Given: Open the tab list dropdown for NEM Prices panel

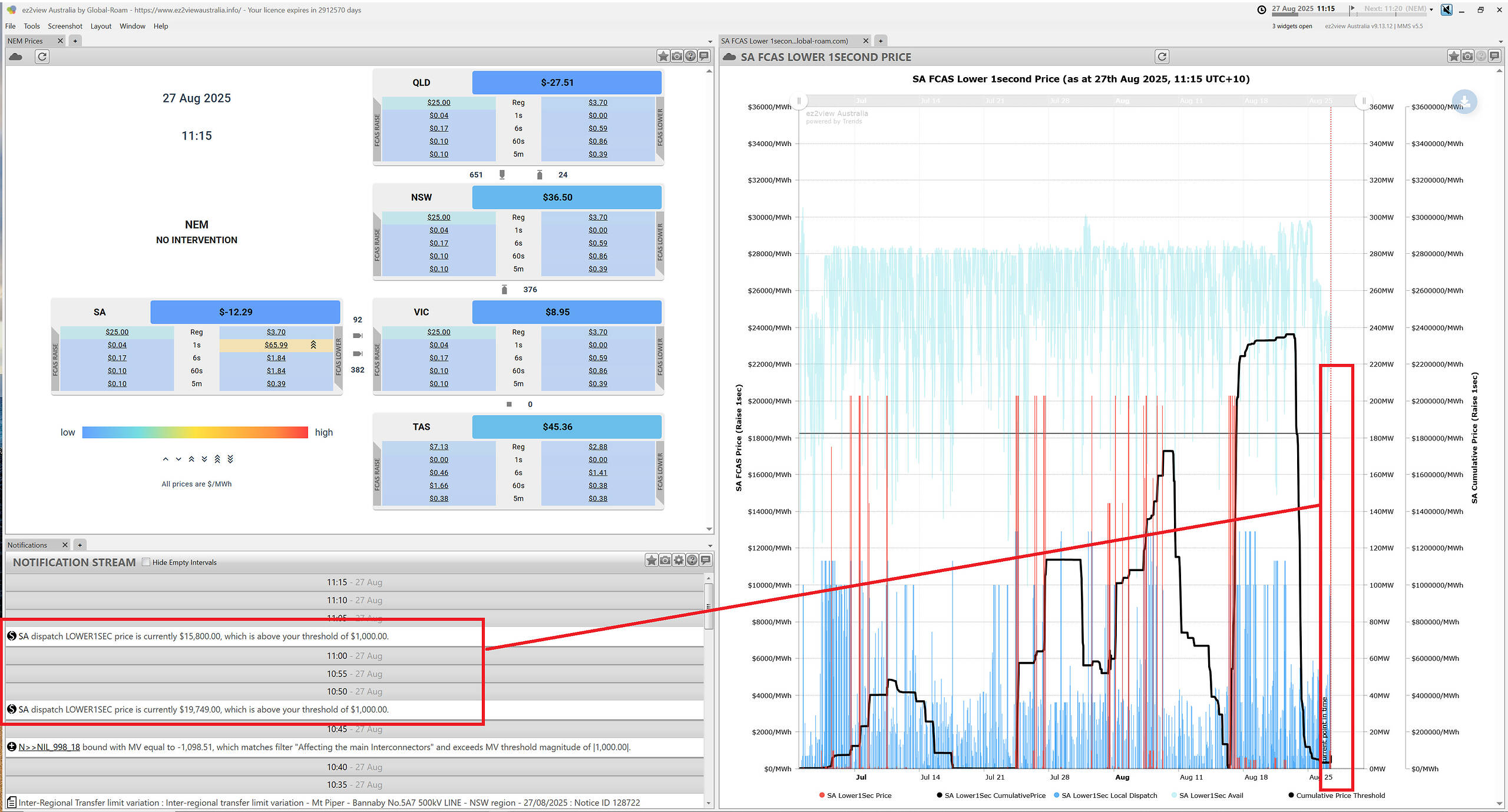Looking at the screenshot, I should [x=710, y=42].
